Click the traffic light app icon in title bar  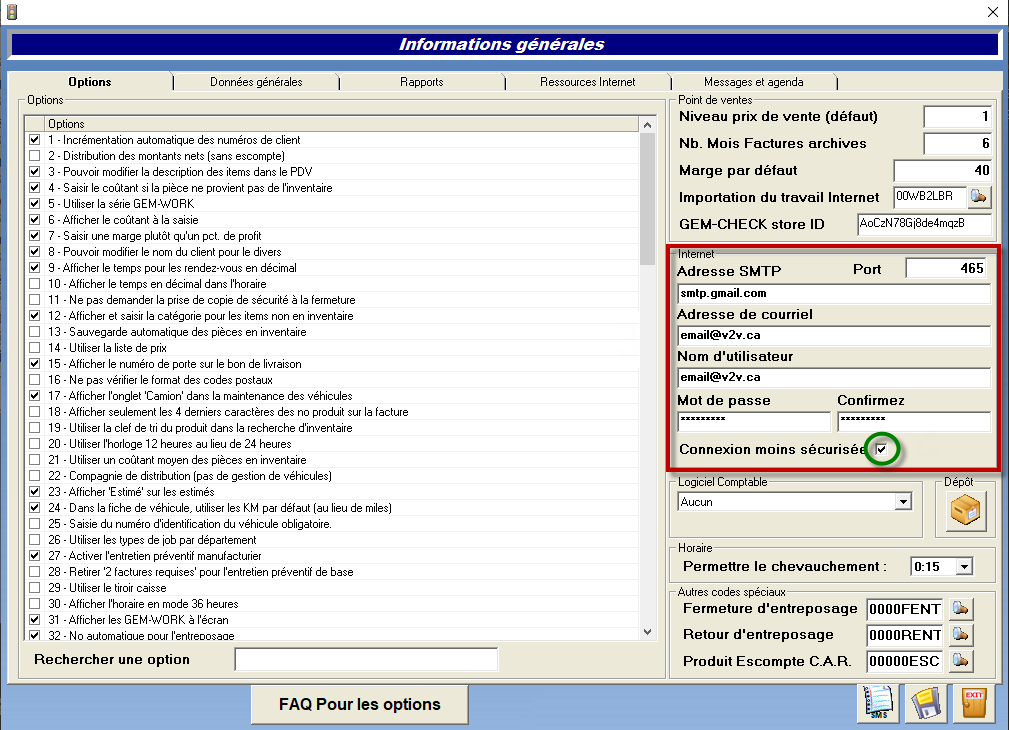point(12,12)
